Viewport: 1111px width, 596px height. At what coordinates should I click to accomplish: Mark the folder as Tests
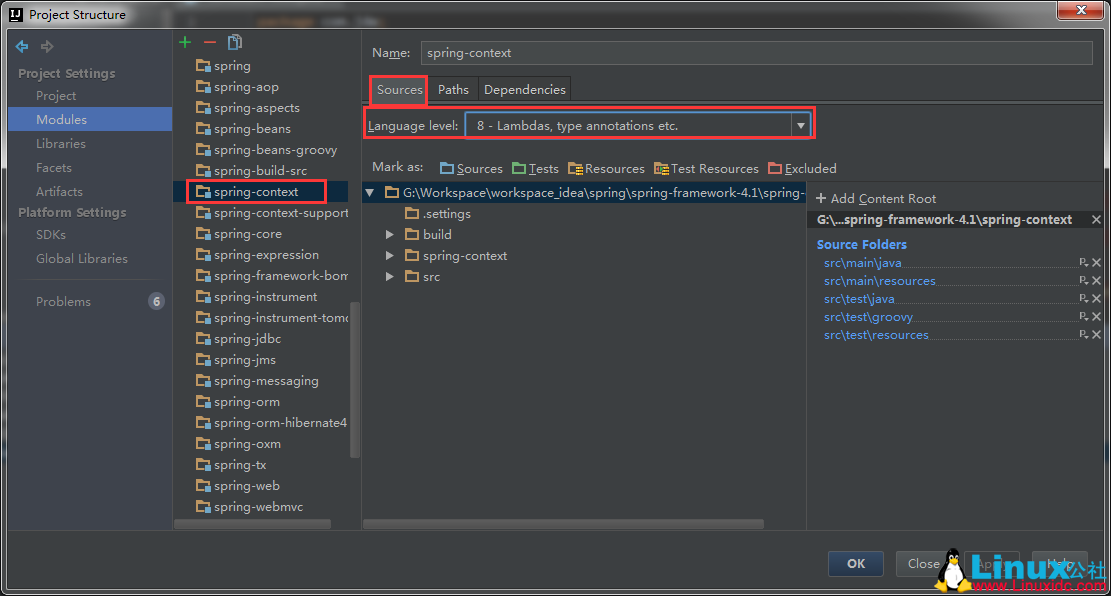[x=535, y=169]
